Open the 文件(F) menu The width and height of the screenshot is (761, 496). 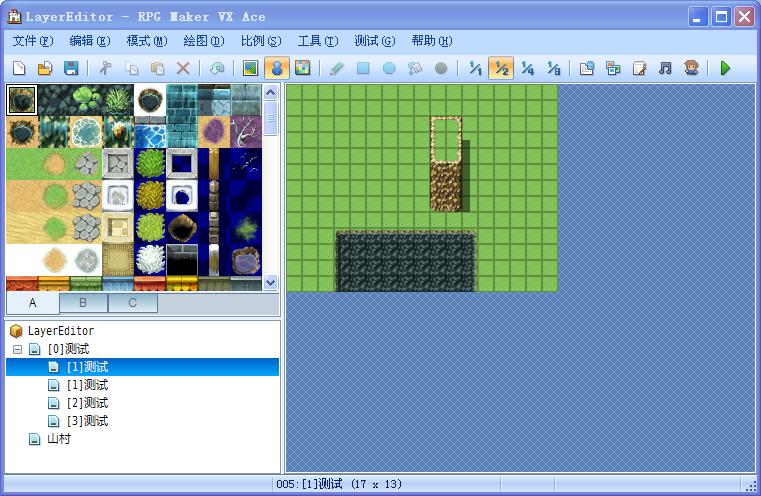33,41
